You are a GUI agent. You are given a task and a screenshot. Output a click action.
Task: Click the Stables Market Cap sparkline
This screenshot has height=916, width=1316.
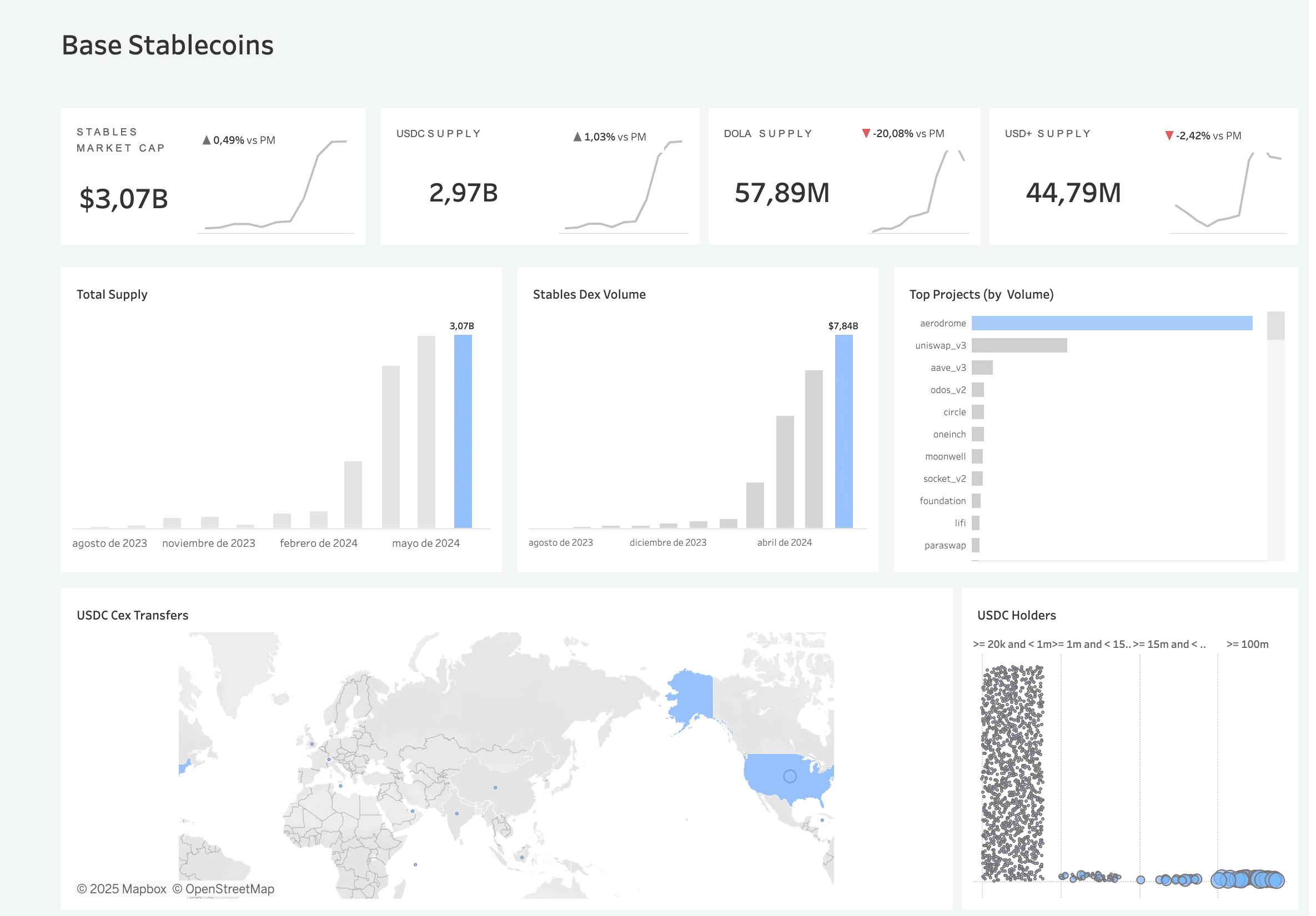[276, 184]
